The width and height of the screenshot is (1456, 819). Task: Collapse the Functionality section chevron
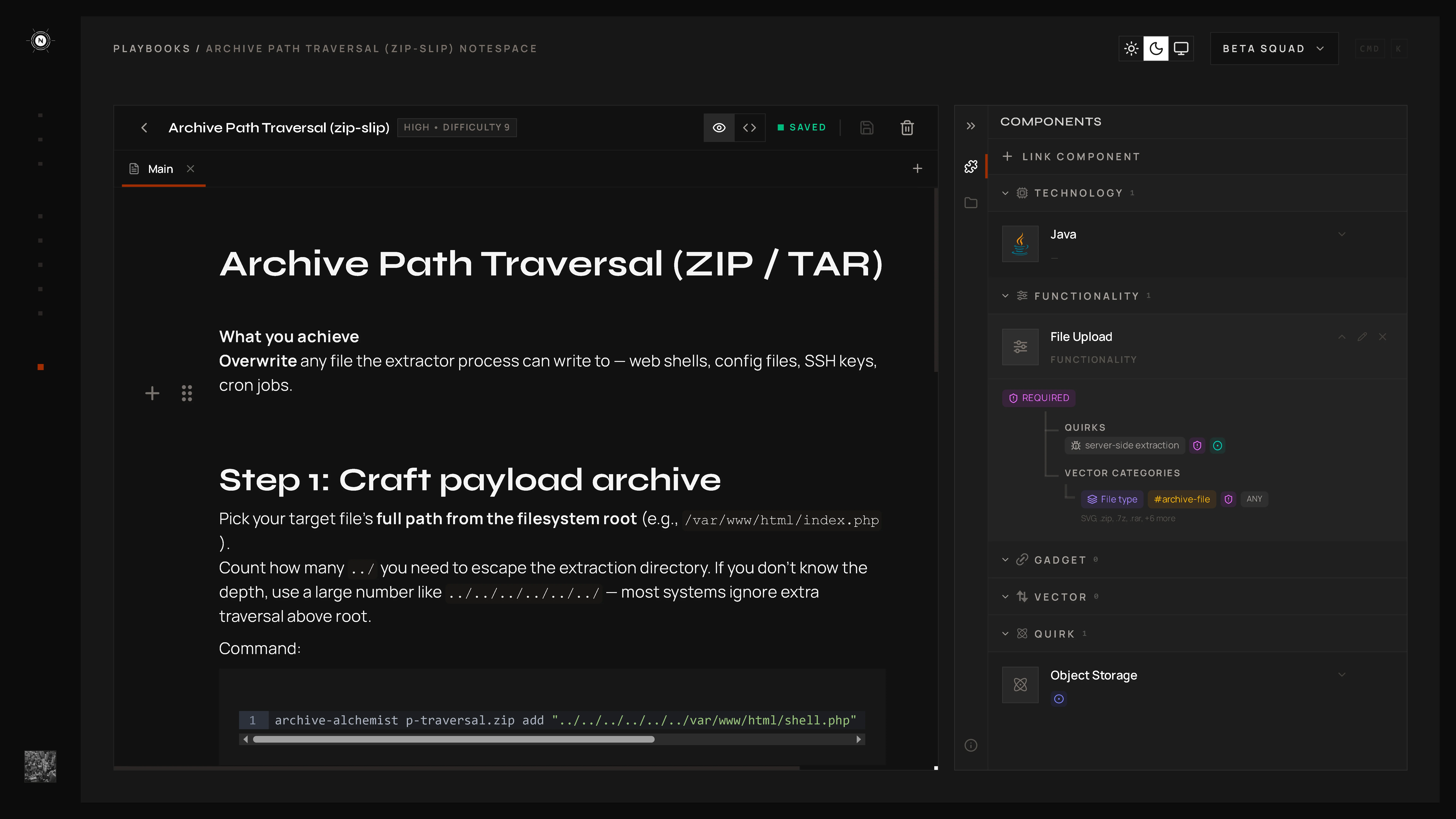(x=1005, y=296)
